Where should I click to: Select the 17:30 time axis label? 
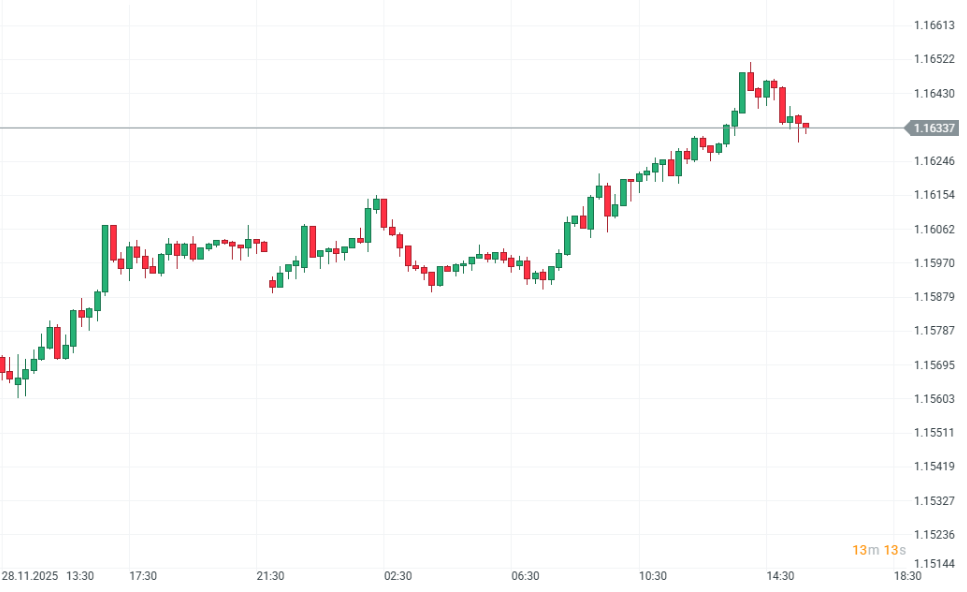[144, 576]
